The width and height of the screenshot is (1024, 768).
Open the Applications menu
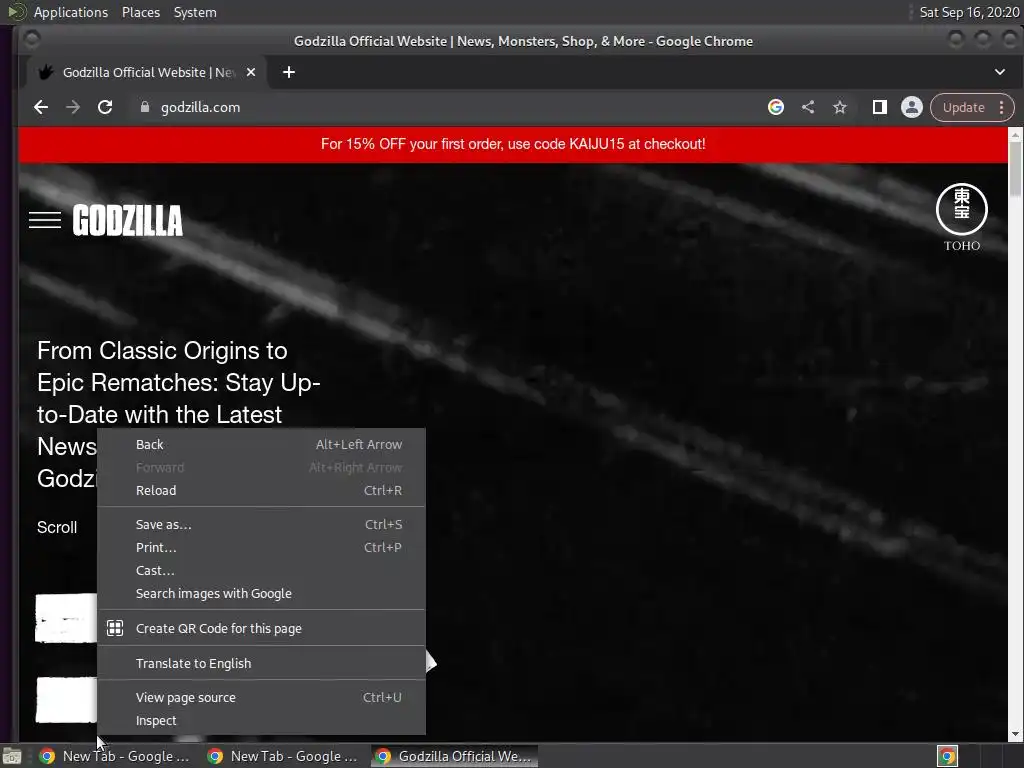pyautogui.click(x=71, y=12)
